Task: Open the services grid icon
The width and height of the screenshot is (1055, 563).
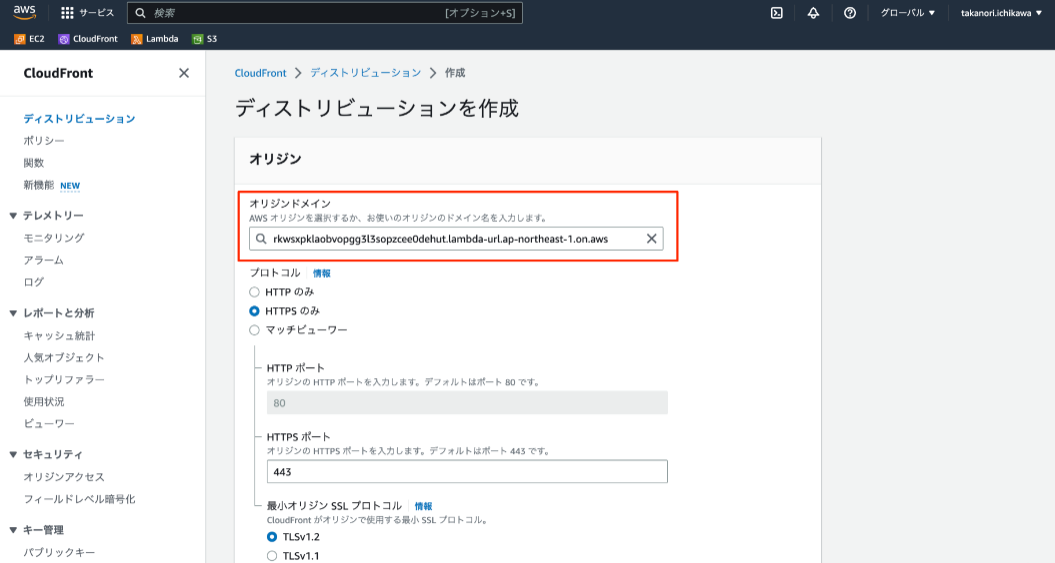Action: (x=67, y=13)
